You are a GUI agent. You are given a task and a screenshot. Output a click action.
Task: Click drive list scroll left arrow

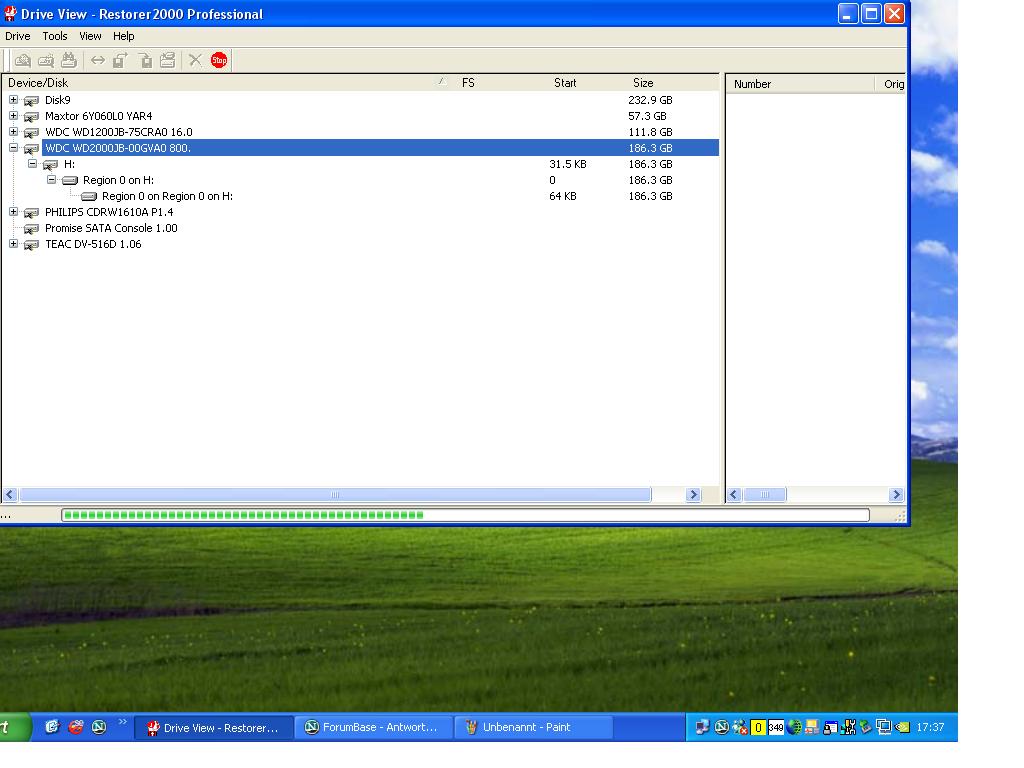10,495
